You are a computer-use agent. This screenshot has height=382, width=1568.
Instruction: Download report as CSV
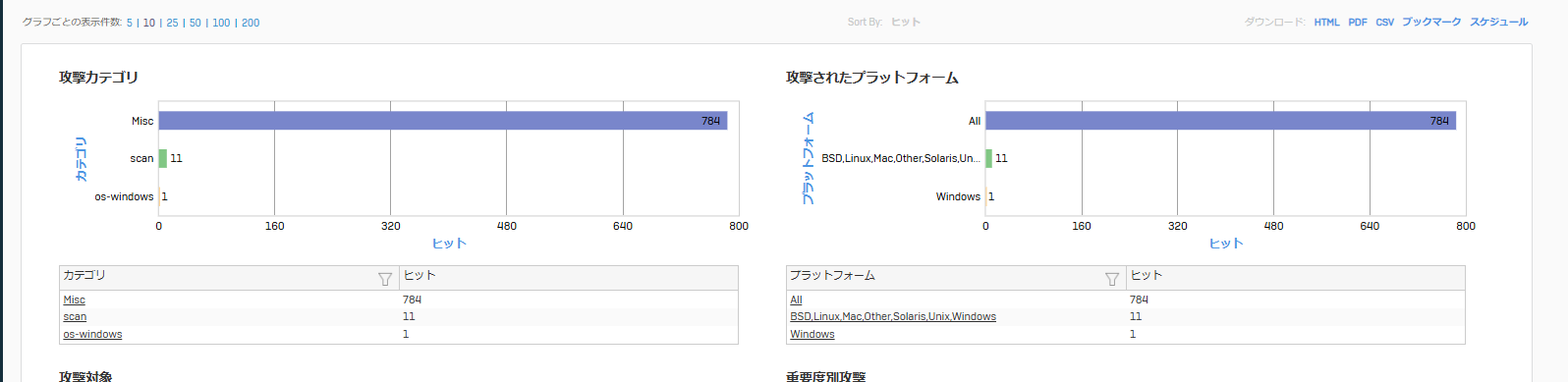pos(1384,22)
